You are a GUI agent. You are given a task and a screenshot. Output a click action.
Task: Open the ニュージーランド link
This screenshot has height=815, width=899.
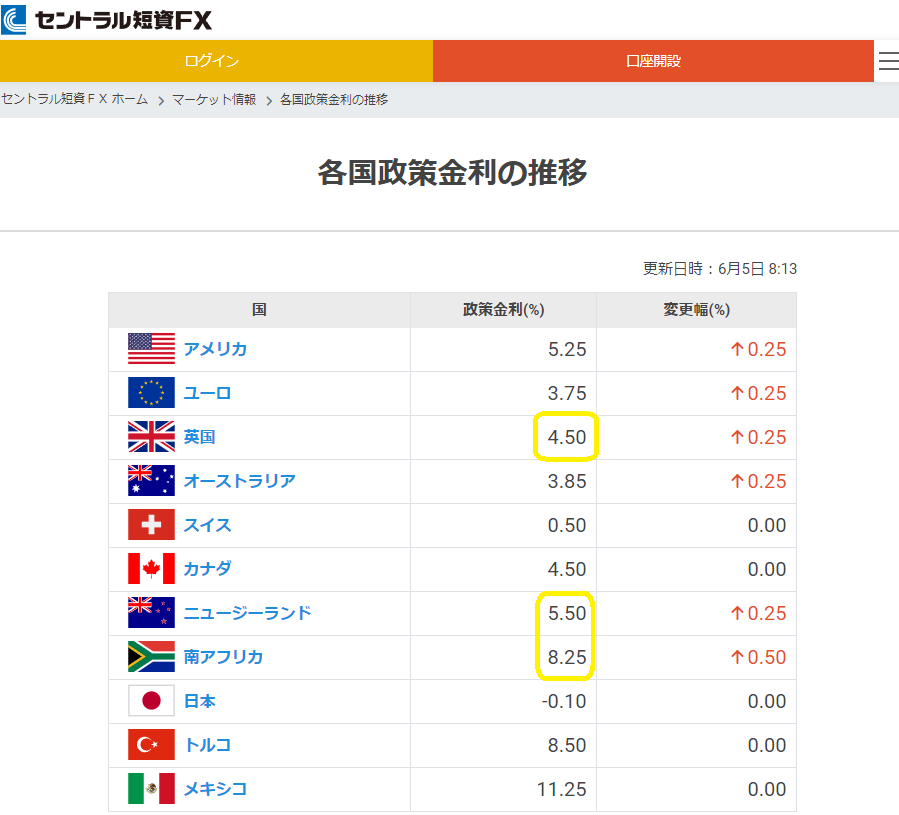[x=248, y=613]
